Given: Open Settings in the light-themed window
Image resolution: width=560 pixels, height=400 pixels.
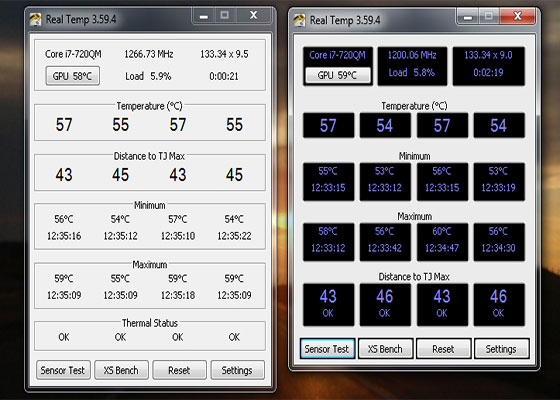Looking at the screenshot, I should pos(238,370).
